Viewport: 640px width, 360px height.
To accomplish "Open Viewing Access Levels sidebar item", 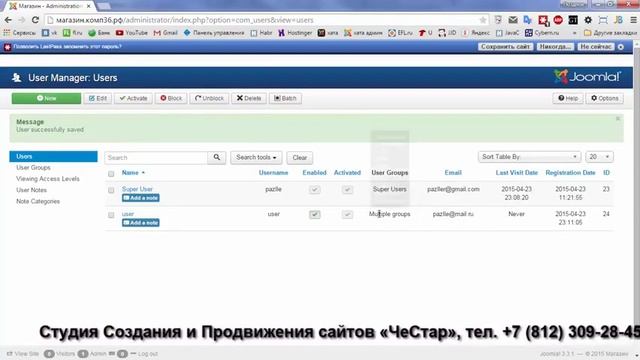I will pyautogui.click(x=48, y=179).
